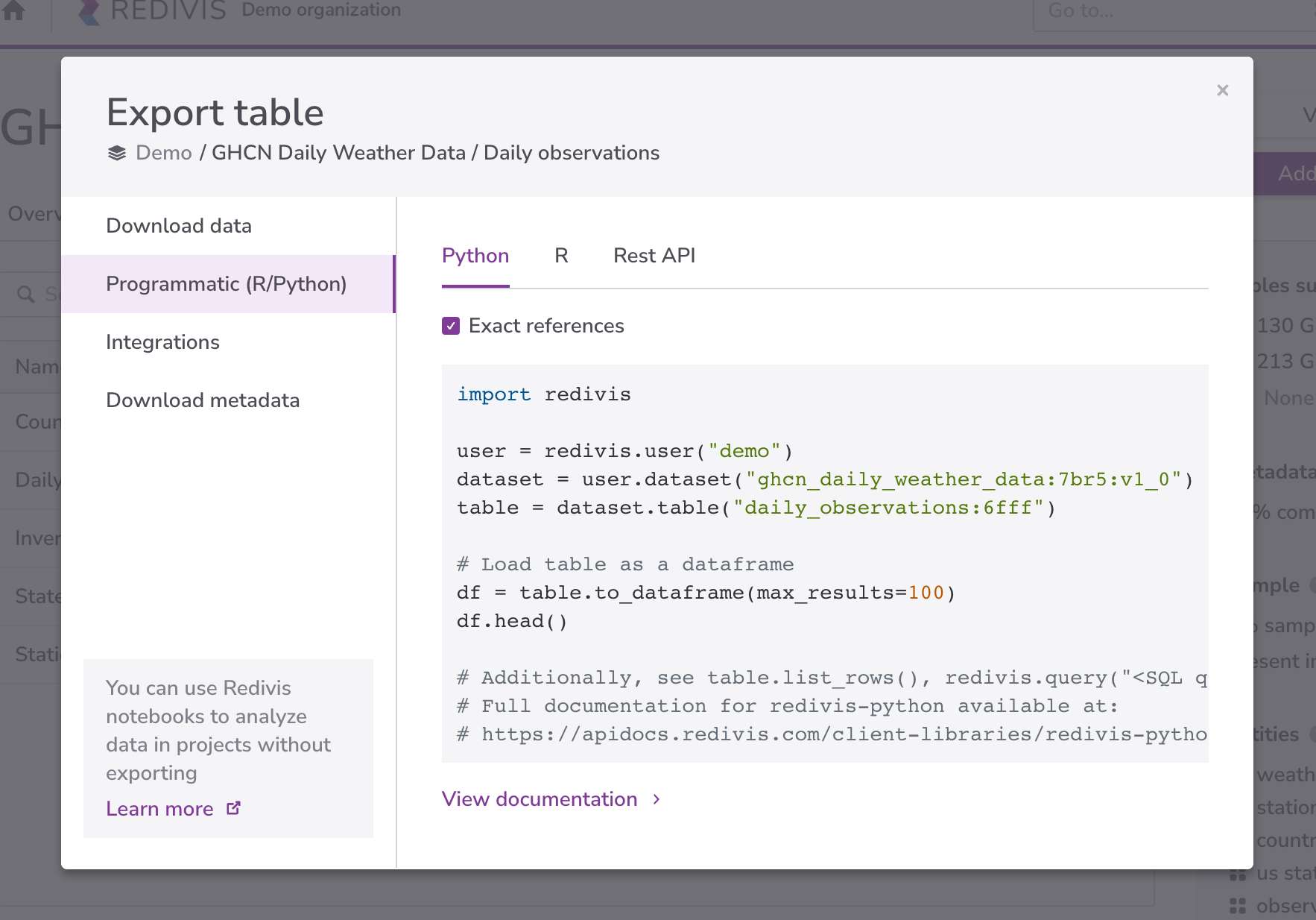1316x920 pixels.
Task: Click the GHCN Daily Weather Data breadcrumb
Action: [338, 153]
